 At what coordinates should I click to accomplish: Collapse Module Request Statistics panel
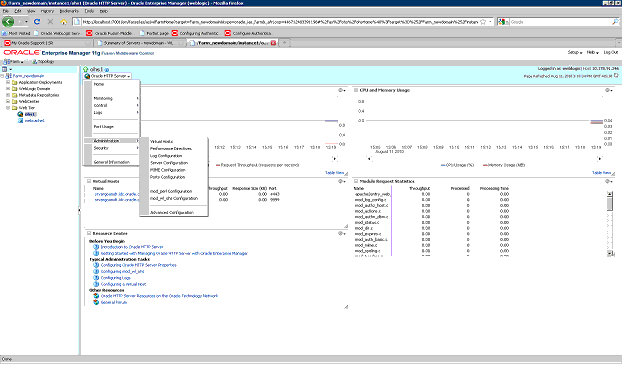(x=356, y=182)
